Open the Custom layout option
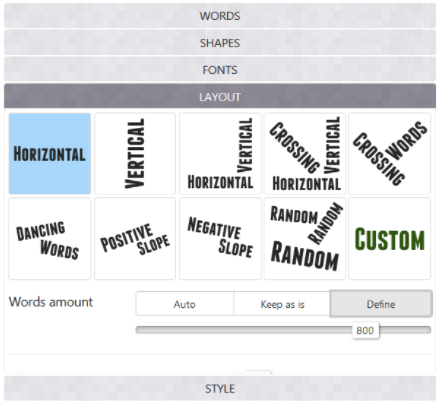Viewport: 442px width, 411px height. 390,239
